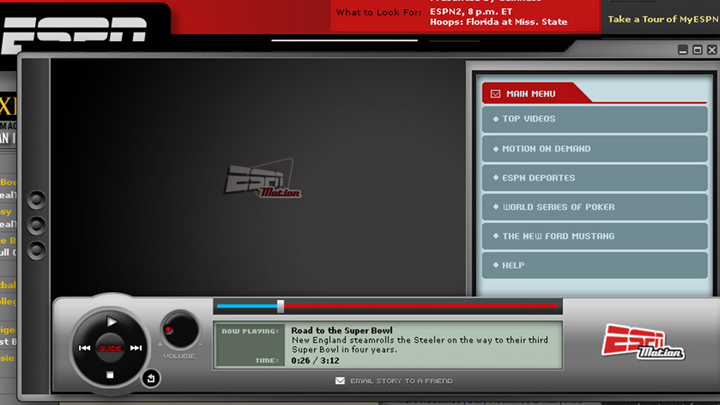720x405 pixels.
Task: Open the red GUIDE button
Action: [110, 348]
